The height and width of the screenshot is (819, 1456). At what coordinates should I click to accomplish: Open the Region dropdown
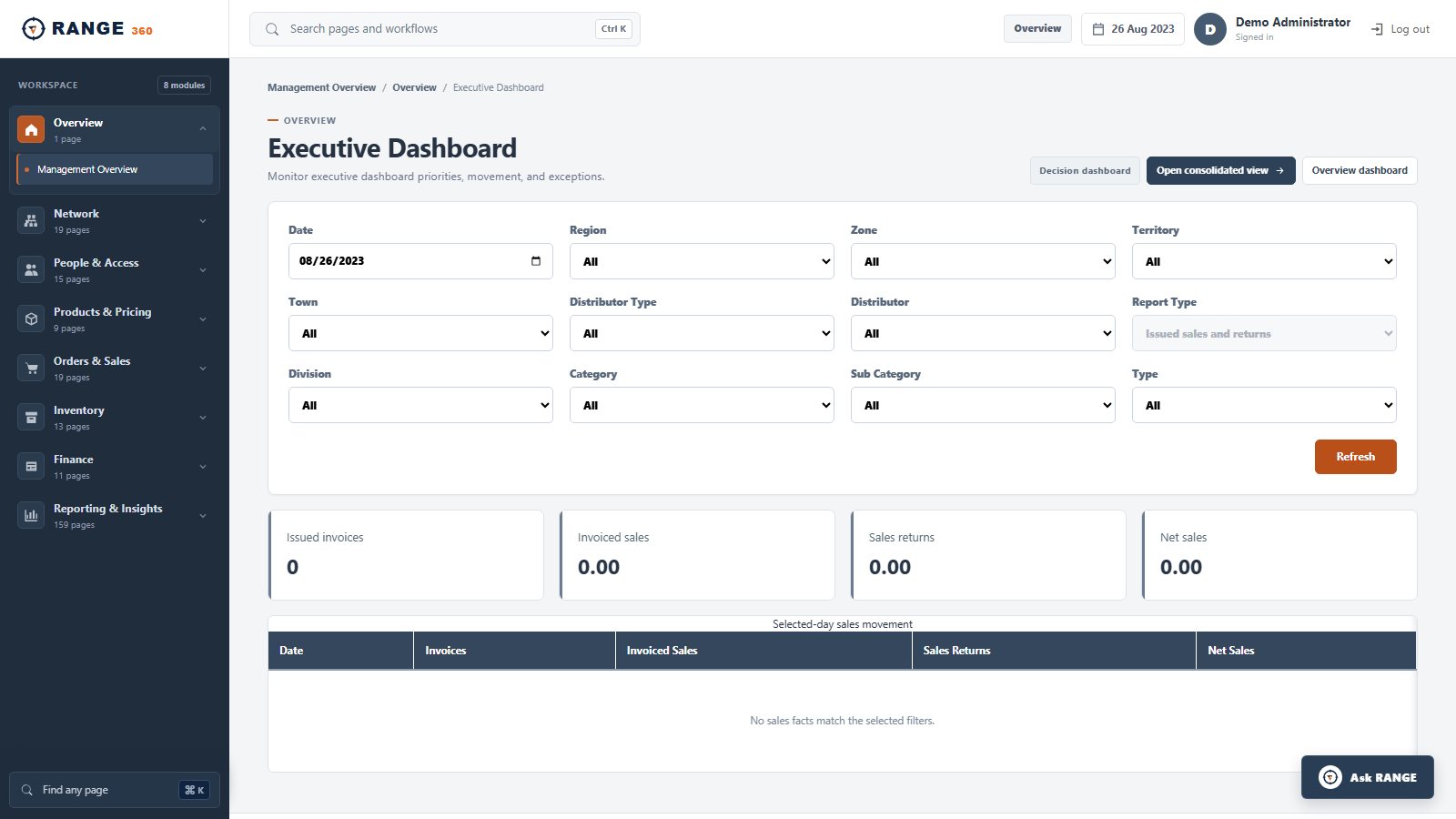tap(702, 261)
